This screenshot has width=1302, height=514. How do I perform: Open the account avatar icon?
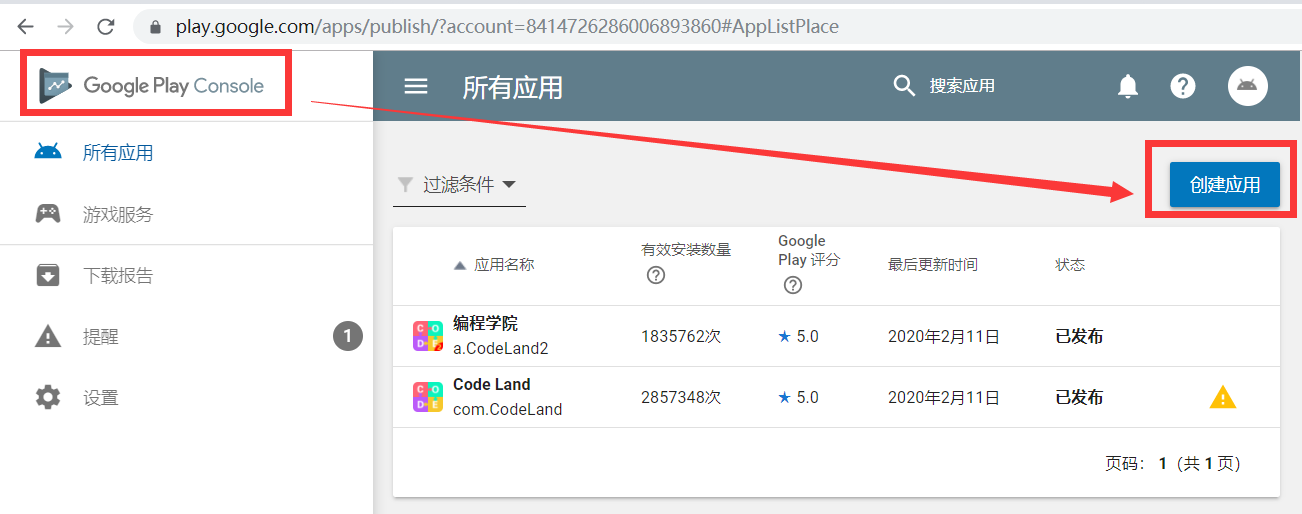pos(1247,86)
